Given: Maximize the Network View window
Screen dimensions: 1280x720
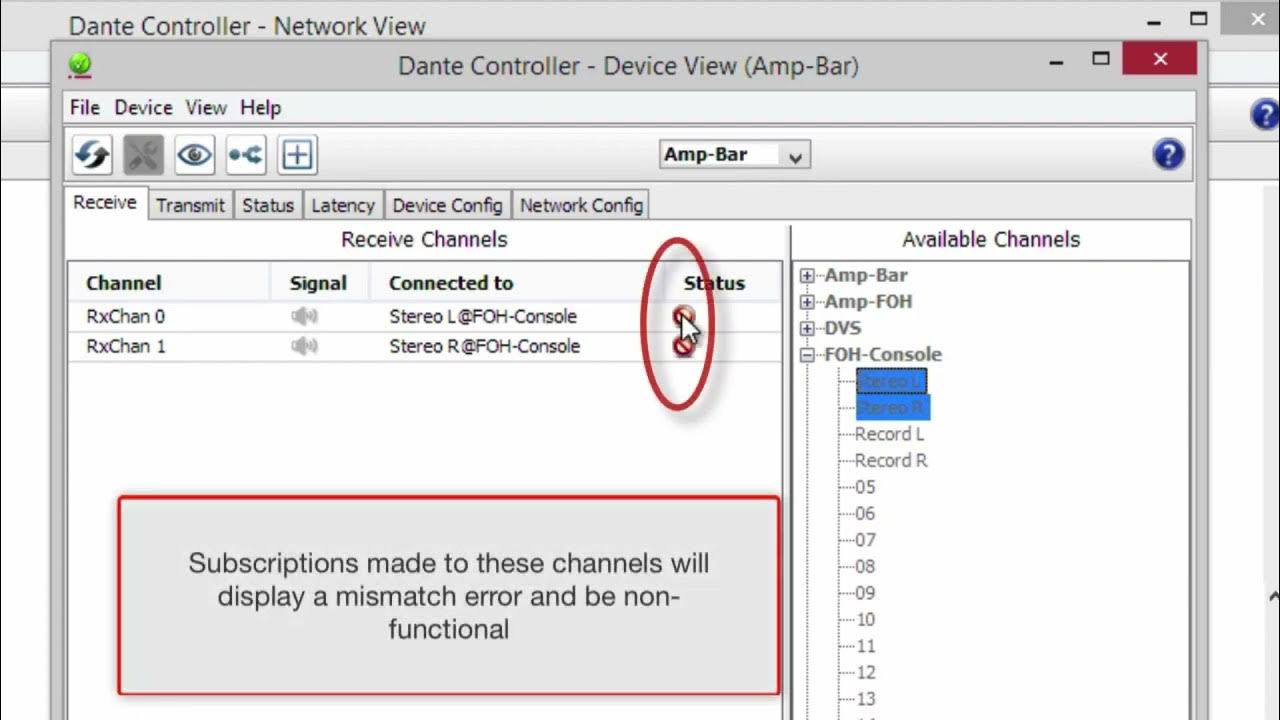Looking at the screenshot, I should tap(1200, 19).
